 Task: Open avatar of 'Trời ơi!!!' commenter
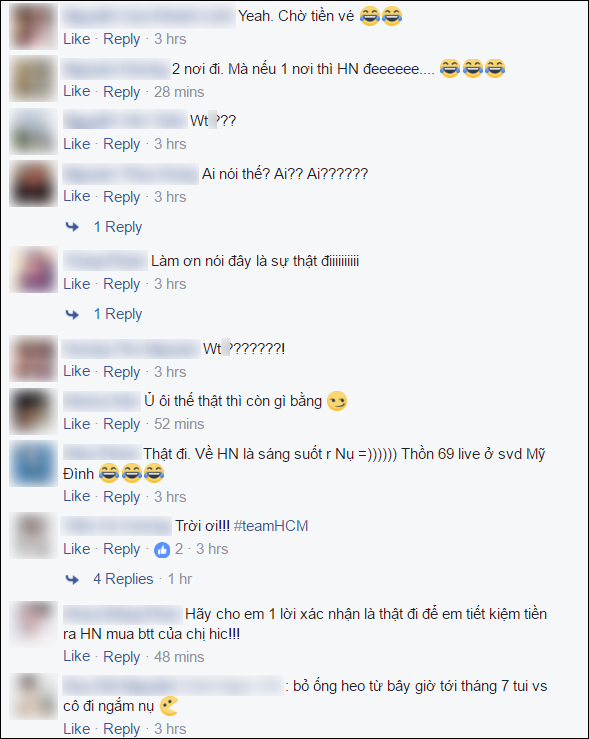coord(33,536)
